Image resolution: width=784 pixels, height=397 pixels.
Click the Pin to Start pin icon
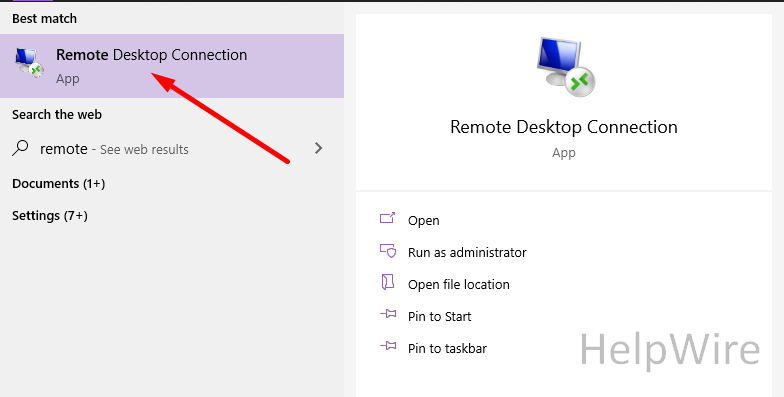388,314
